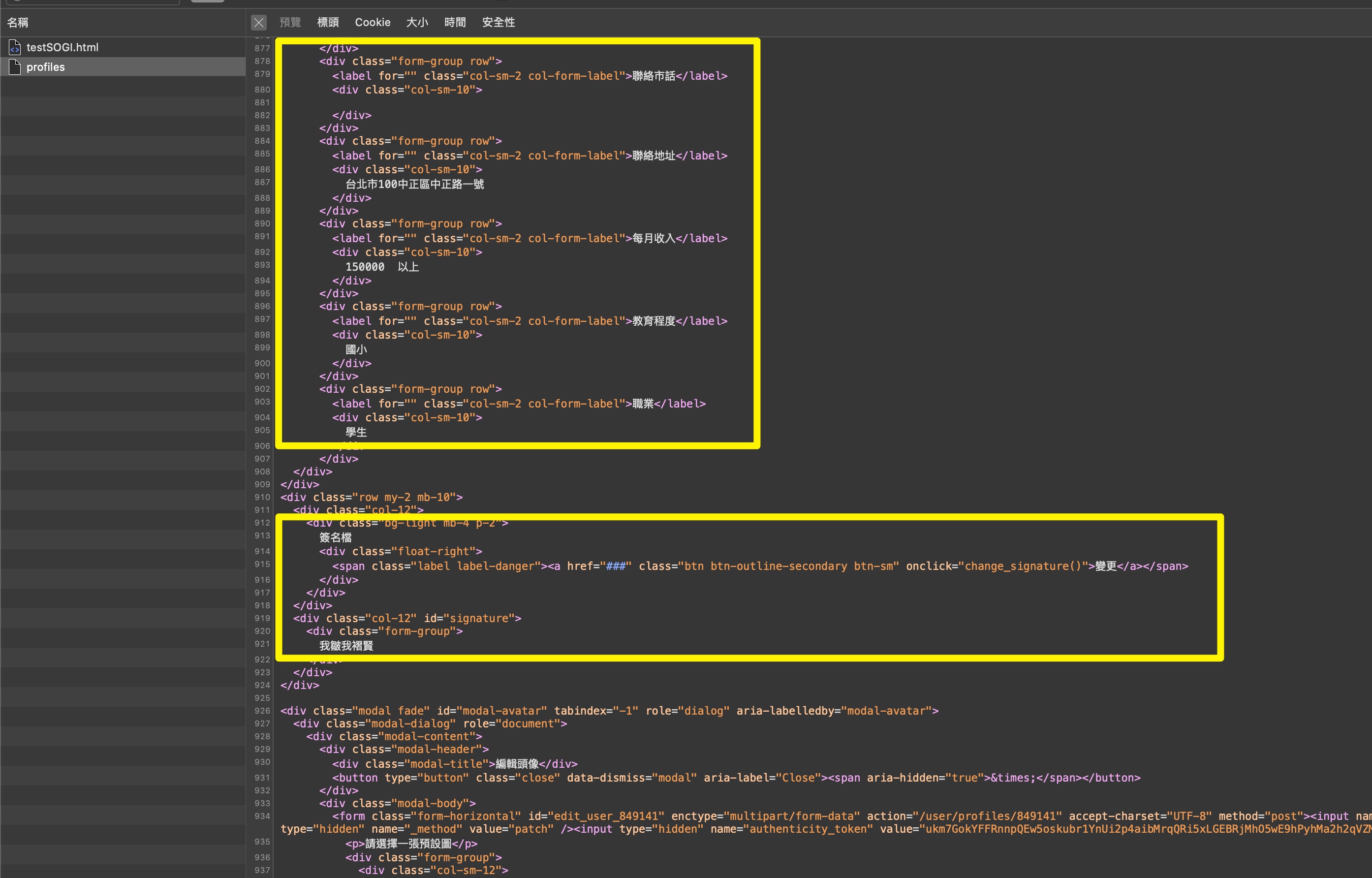Click the 職業 label text
1372x878 pixels.
pos(643,404)
